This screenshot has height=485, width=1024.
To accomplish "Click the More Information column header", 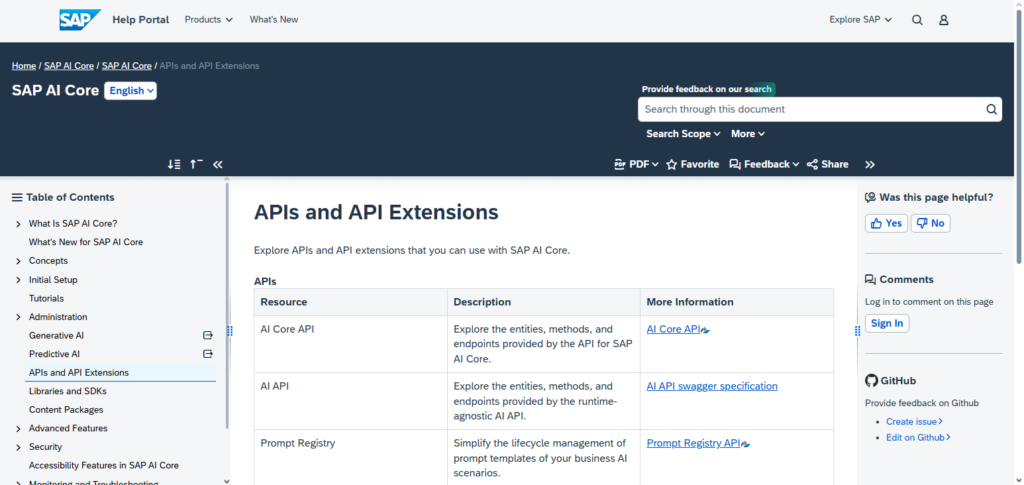I will click(x=737, y=302).
